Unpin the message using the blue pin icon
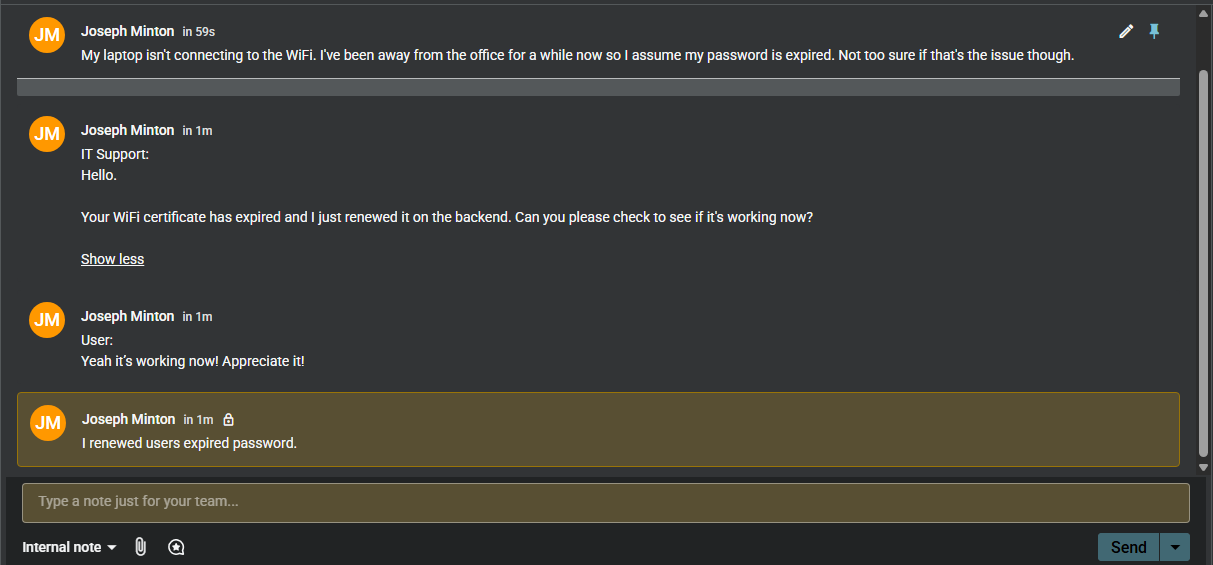This screenshot has width=1213, height=565. [x=1154, y=32]
